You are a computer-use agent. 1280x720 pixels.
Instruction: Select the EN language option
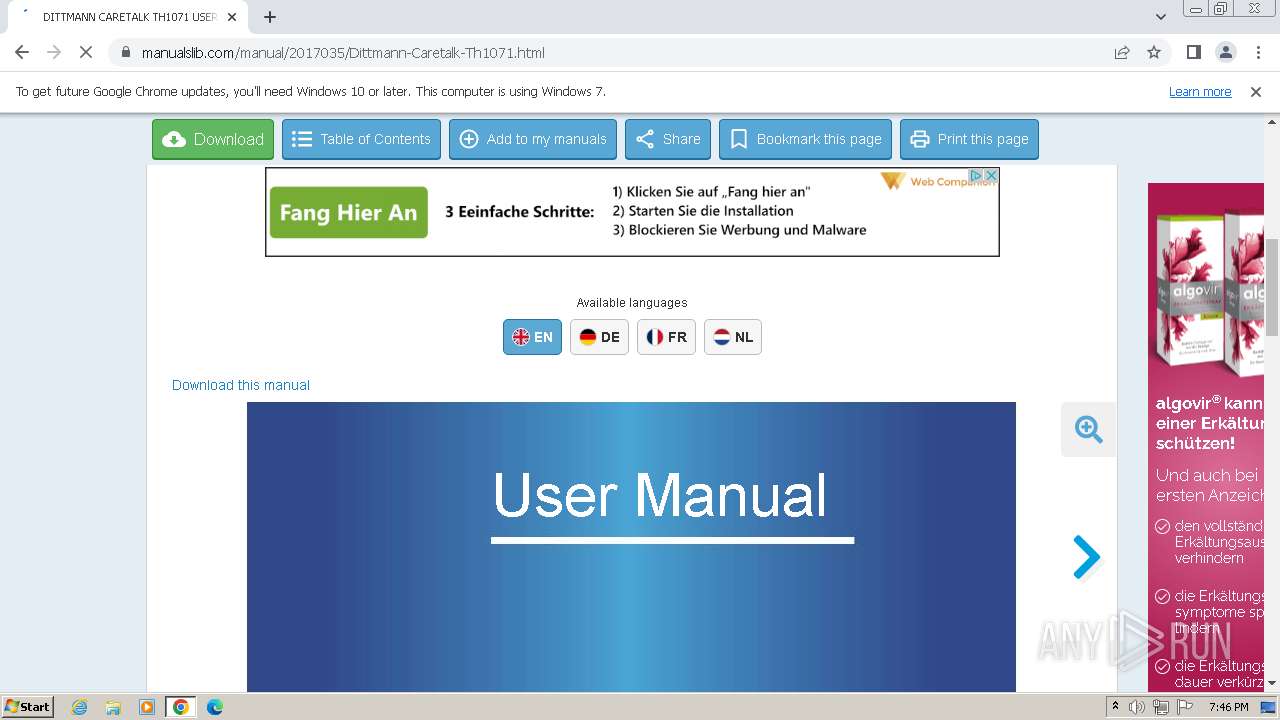point(532,337)
